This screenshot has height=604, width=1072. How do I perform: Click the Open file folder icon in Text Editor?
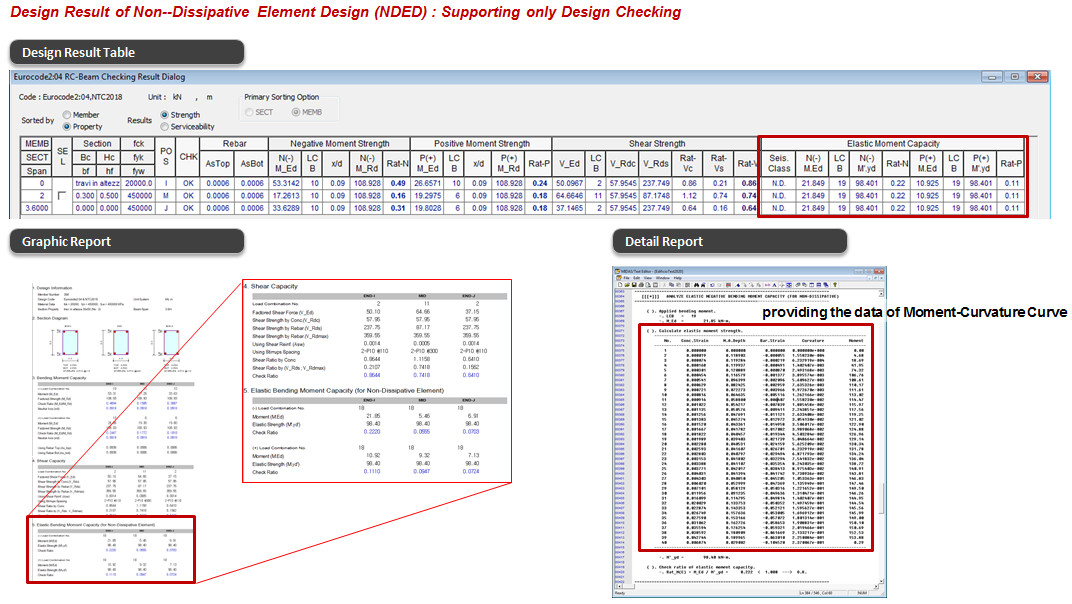tap(626, 284)
